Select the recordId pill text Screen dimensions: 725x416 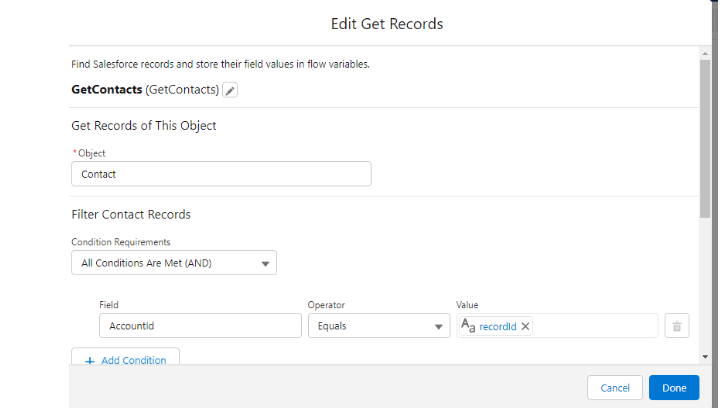pyautogui.click(x=498, y=326)
